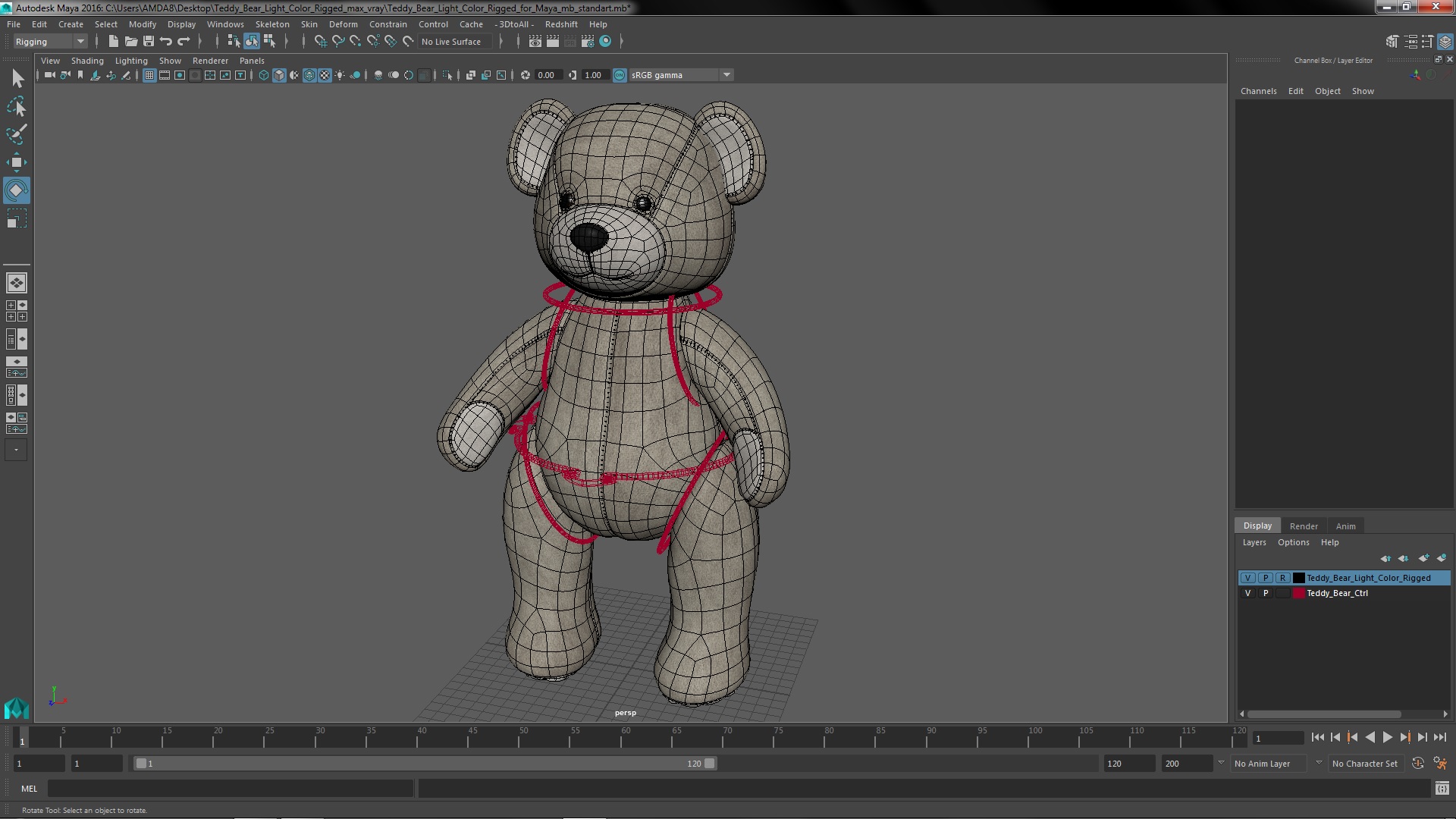Enable use all lights in viewport
1456x819 pixels.
tap(340, 75)
